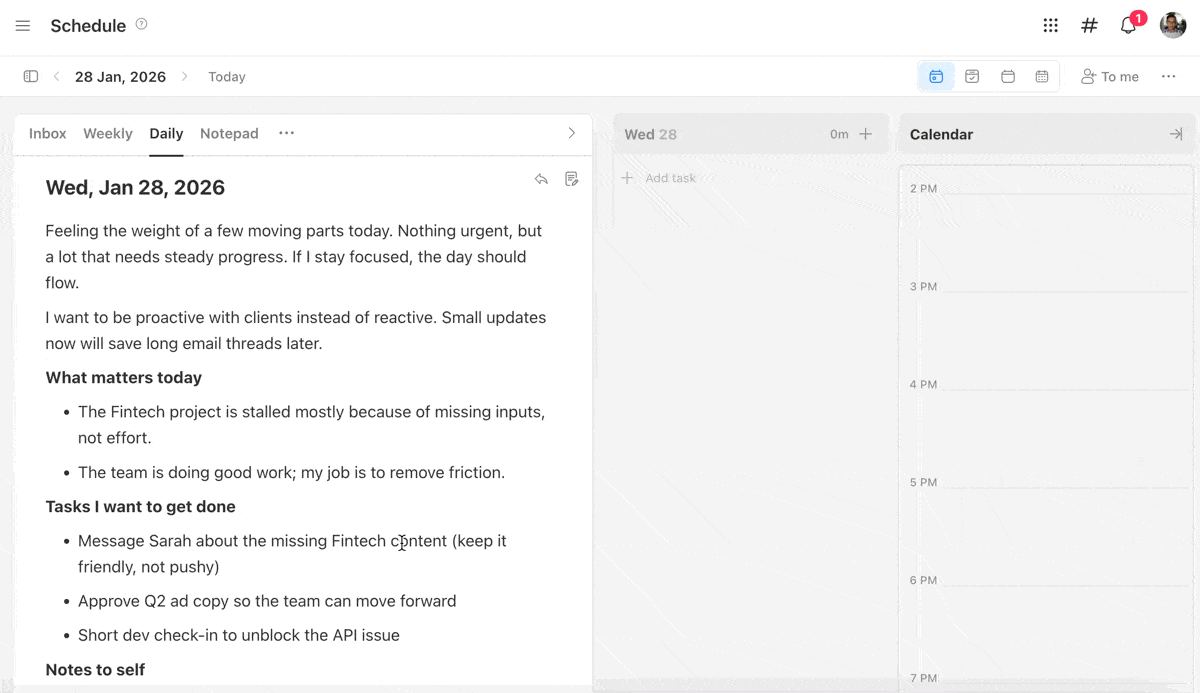1200x693 pixels.
Task: Open the Inbox tab
Action: (47, 133)
